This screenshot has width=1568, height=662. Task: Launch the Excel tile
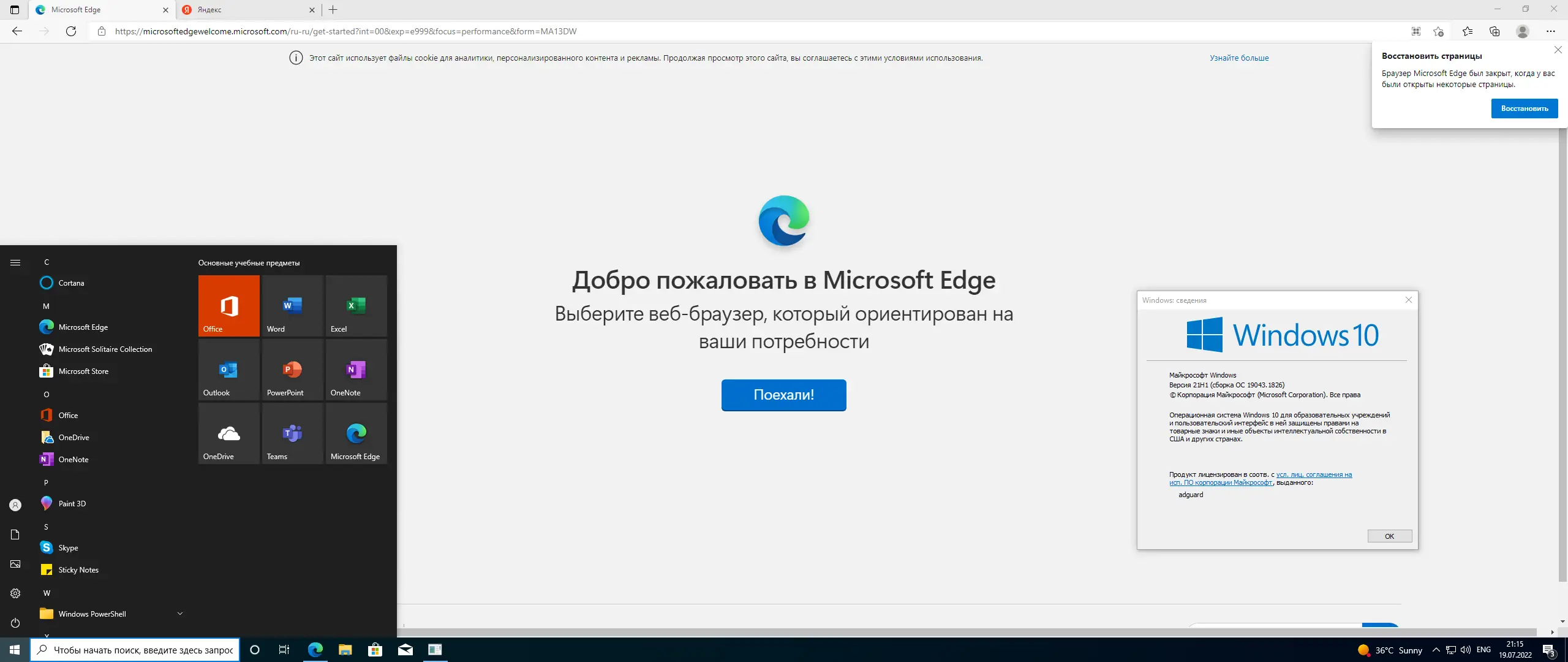[356, 306]
